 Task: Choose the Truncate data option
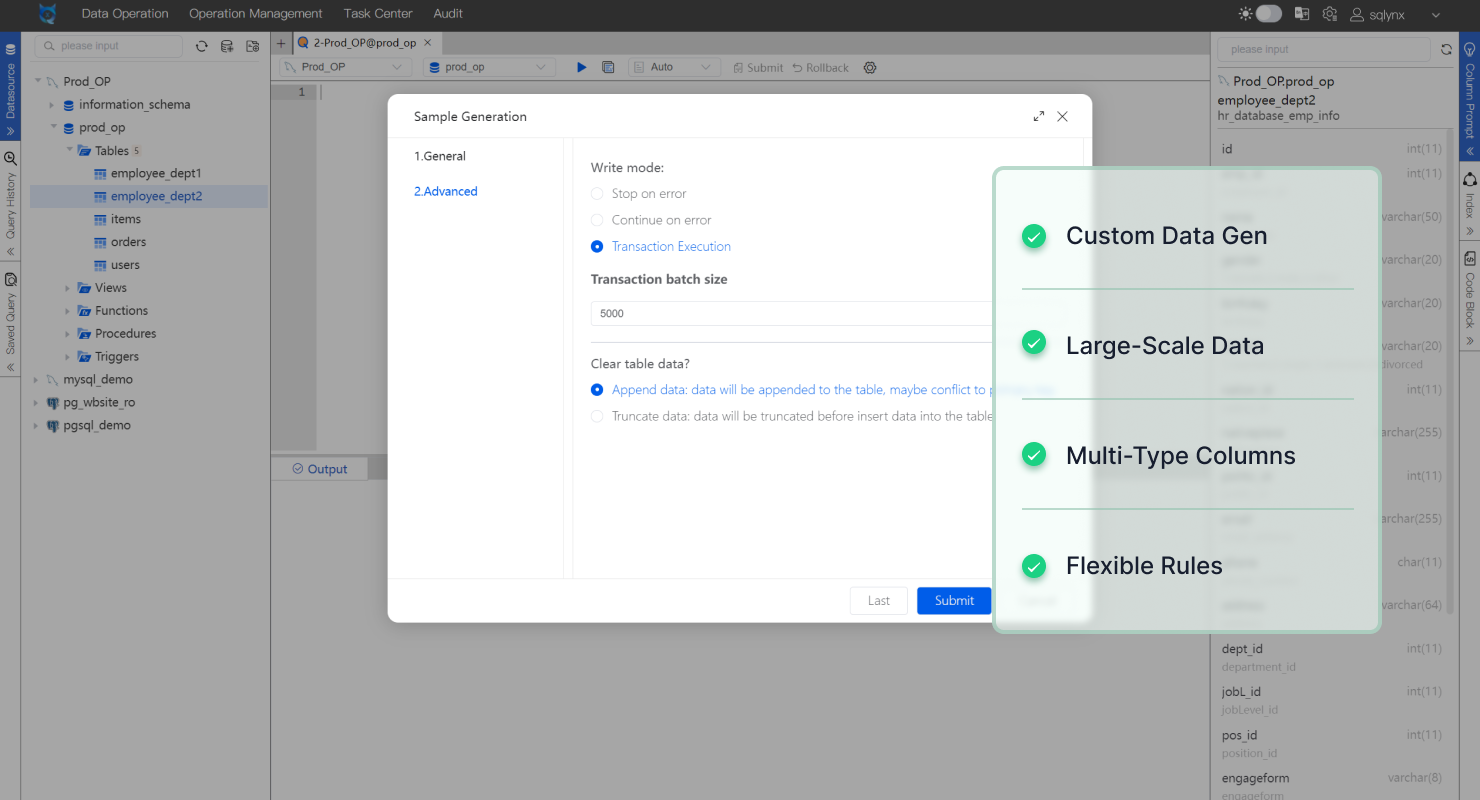(x=597, y=416)
